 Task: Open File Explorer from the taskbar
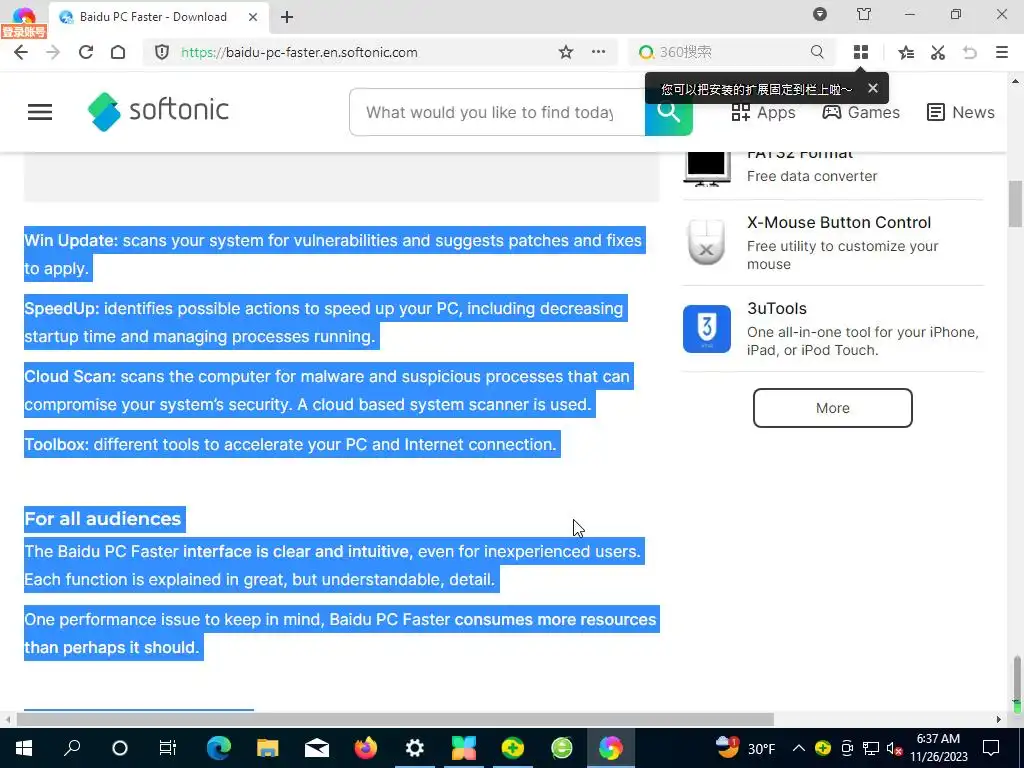[x=267, y=748]
